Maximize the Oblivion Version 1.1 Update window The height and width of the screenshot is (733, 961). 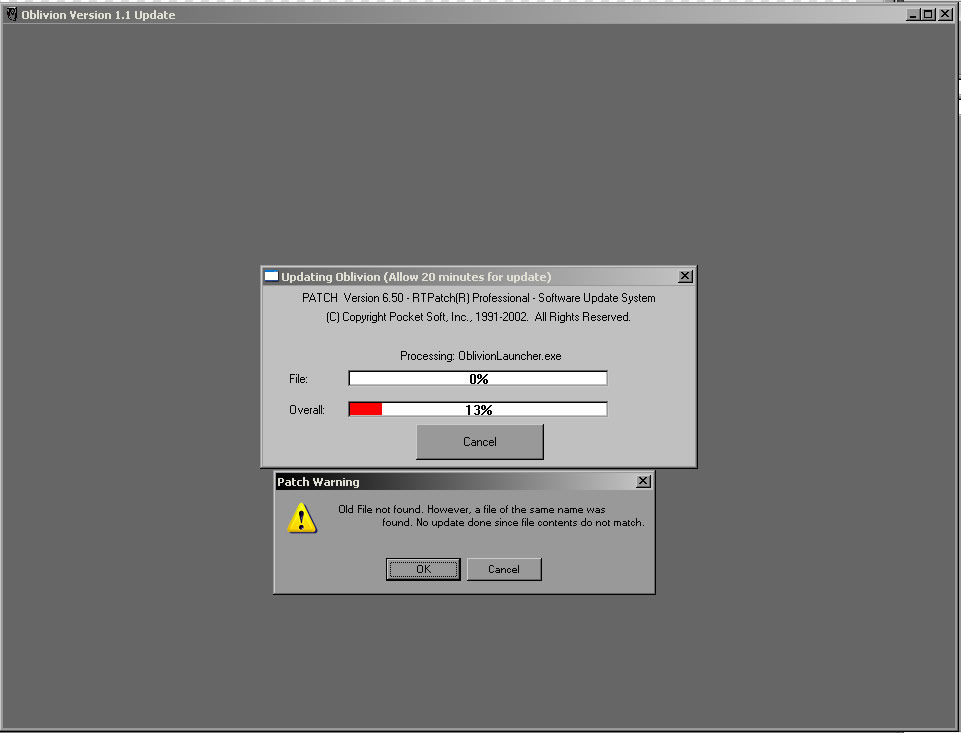coord(929,14)
